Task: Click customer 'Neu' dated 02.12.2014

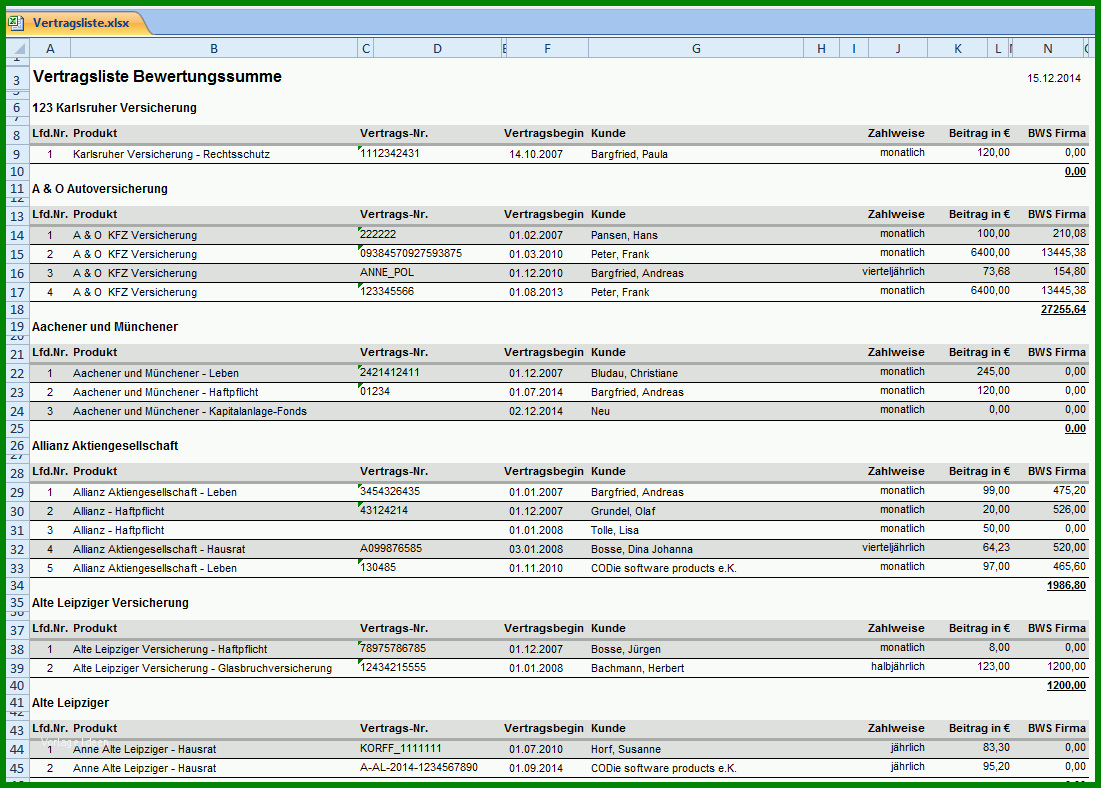Action: (x=600, y=411)
